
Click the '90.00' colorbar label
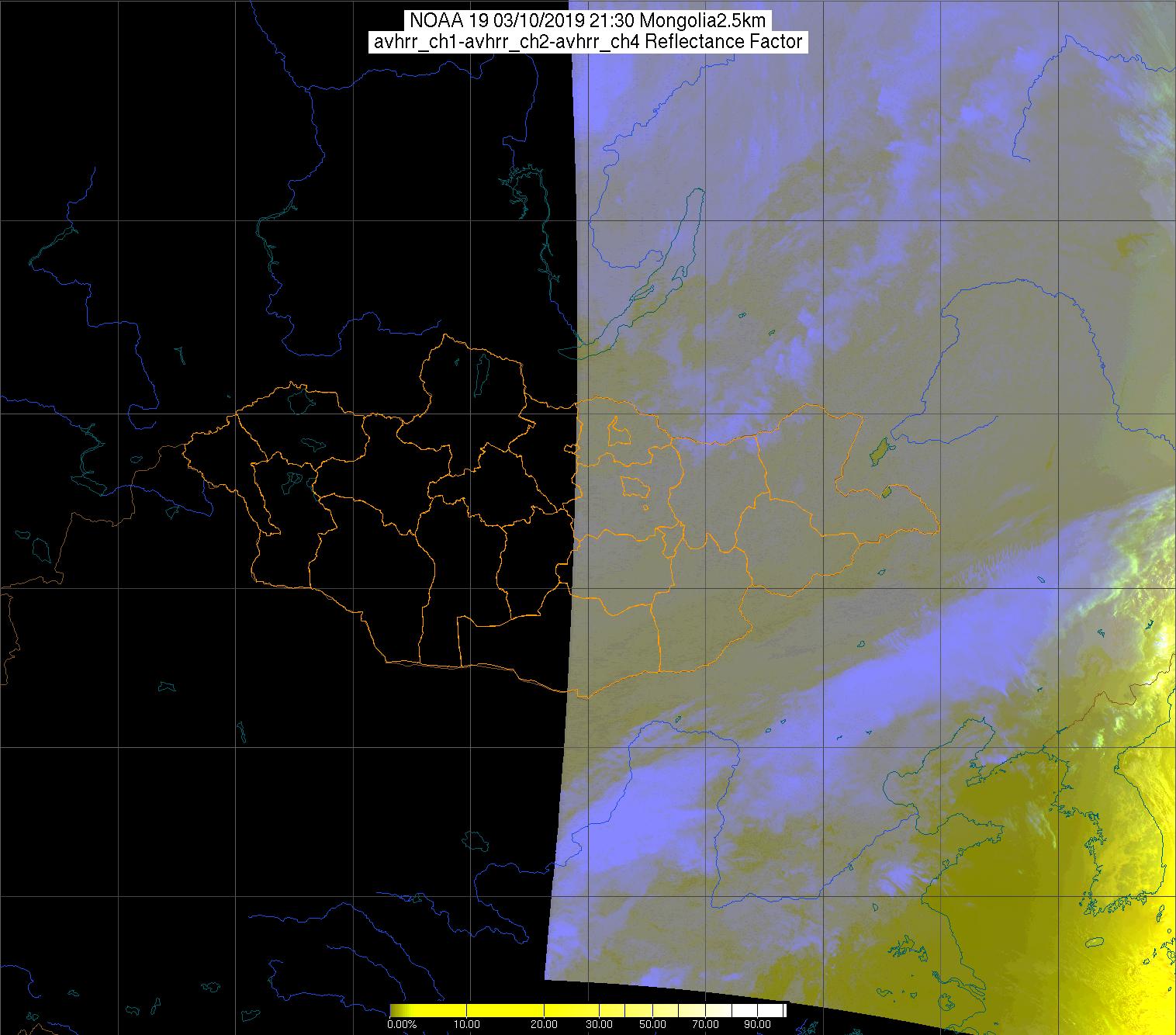(757, 1024)
